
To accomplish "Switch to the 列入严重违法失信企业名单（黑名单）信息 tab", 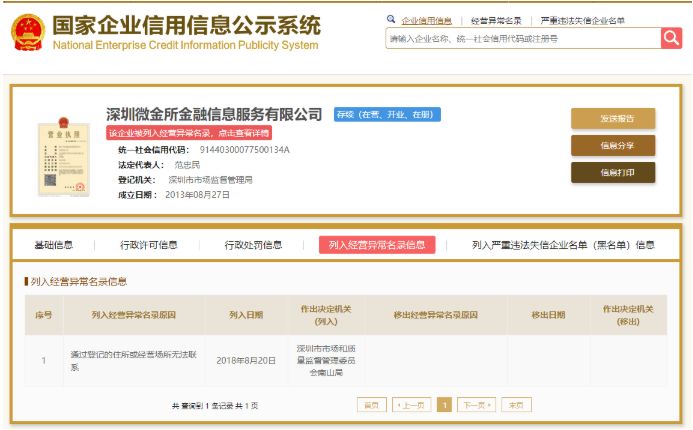I will coord(563,245).
